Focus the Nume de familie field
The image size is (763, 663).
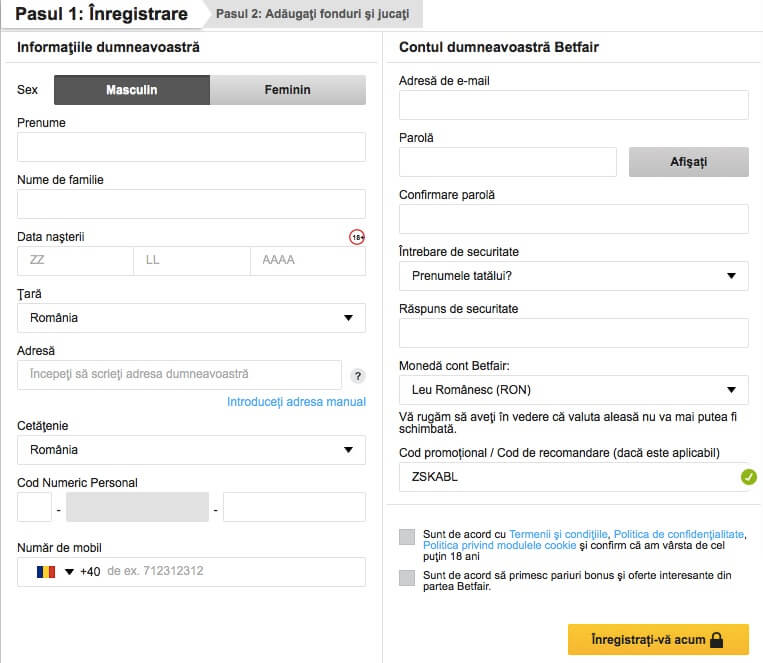tap(191, 204)
